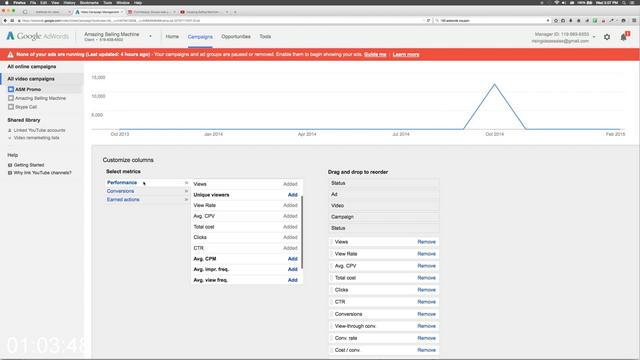Screen dimensions: 640x360
Task: Select the Campaign locked column row
Action: pyautogui.click(x=384, y=217)
